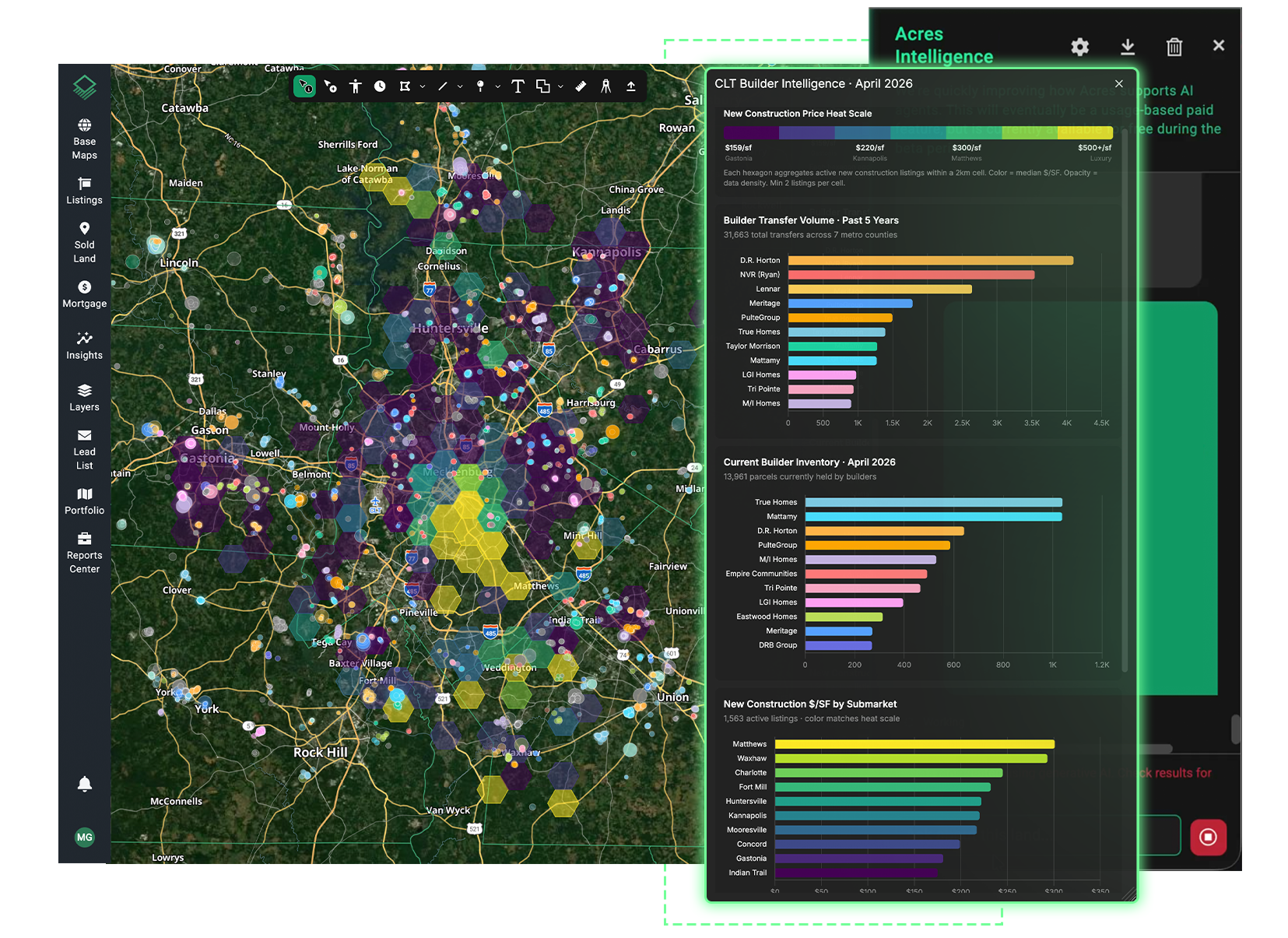1288x938 pixels.
Task: Close the CLT Builder Intelligence panel
Action: 1118,83
